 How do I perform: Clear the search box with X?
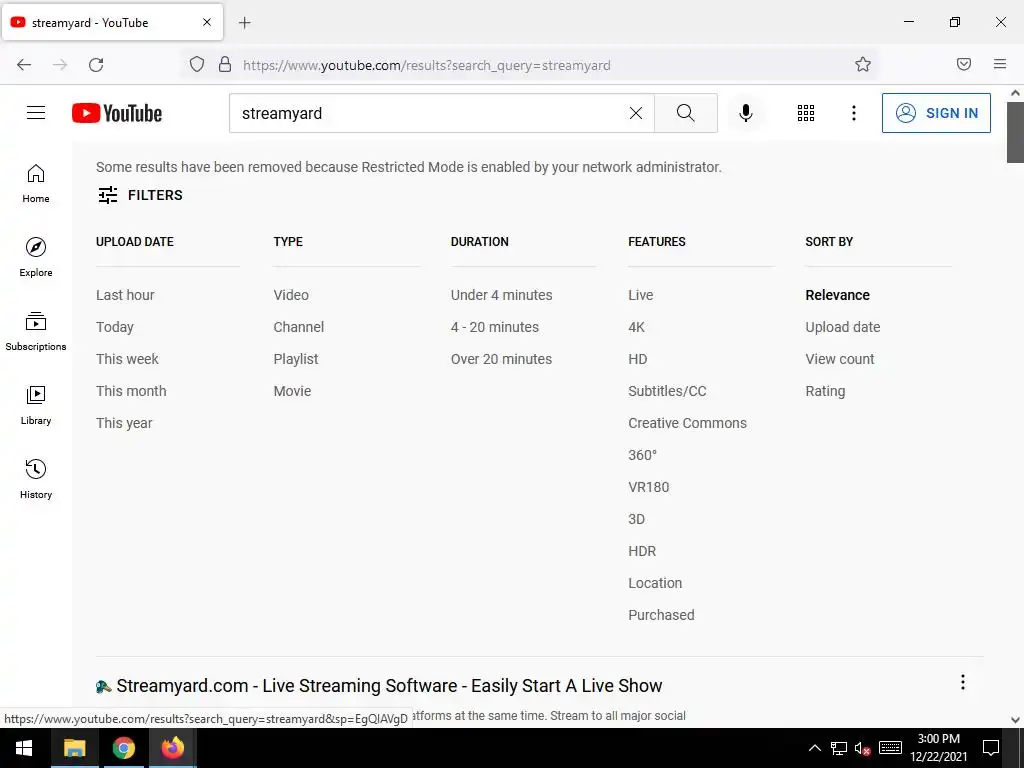[x=635, y=113]
